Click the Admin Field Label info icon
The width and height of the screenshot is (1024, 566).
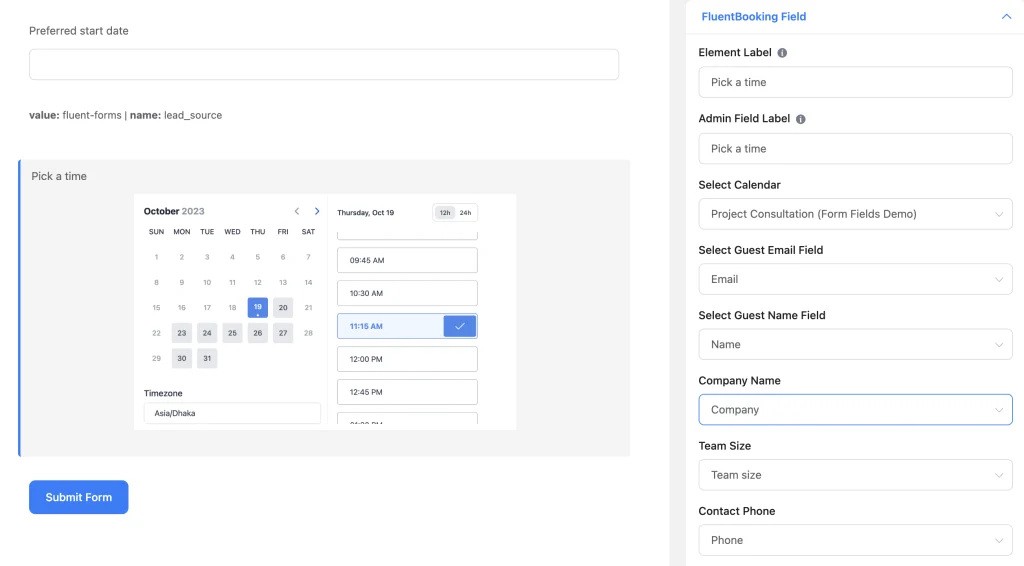[x=801, y=119]
